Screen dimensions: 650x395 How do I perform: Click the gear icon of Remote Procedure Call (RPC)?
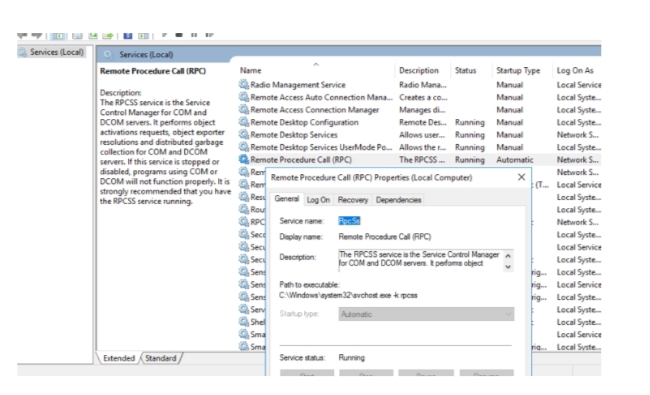click(x=244, y=159)
